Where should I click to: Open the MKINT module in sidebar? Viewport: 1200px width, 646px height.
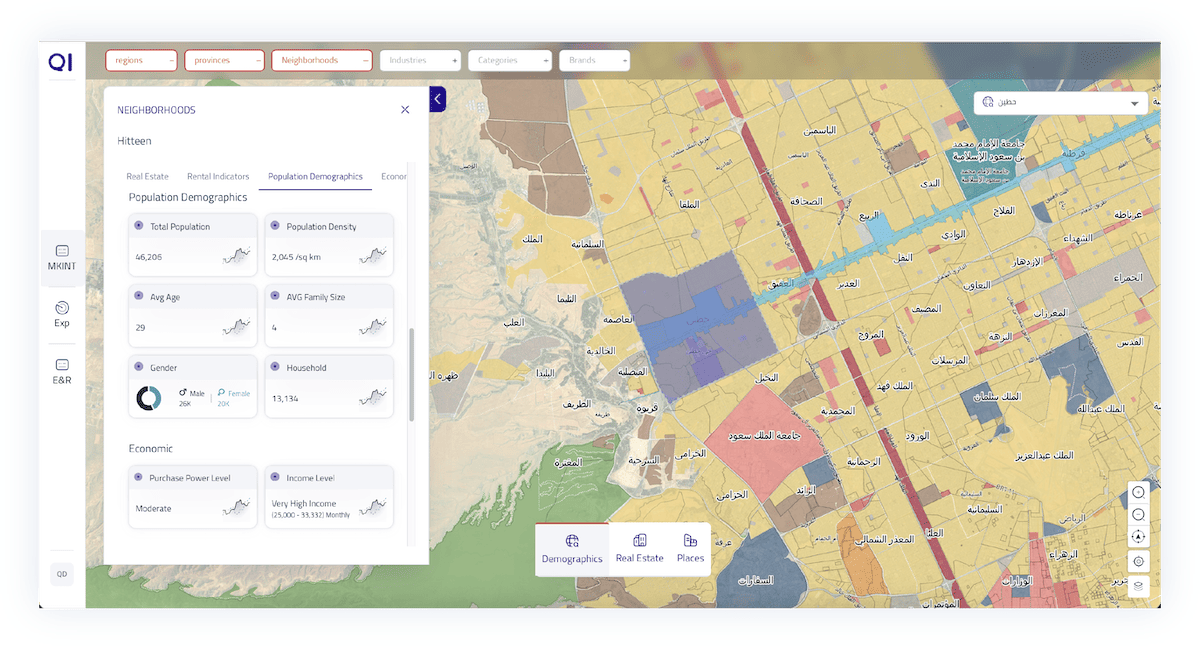(62, 257)
